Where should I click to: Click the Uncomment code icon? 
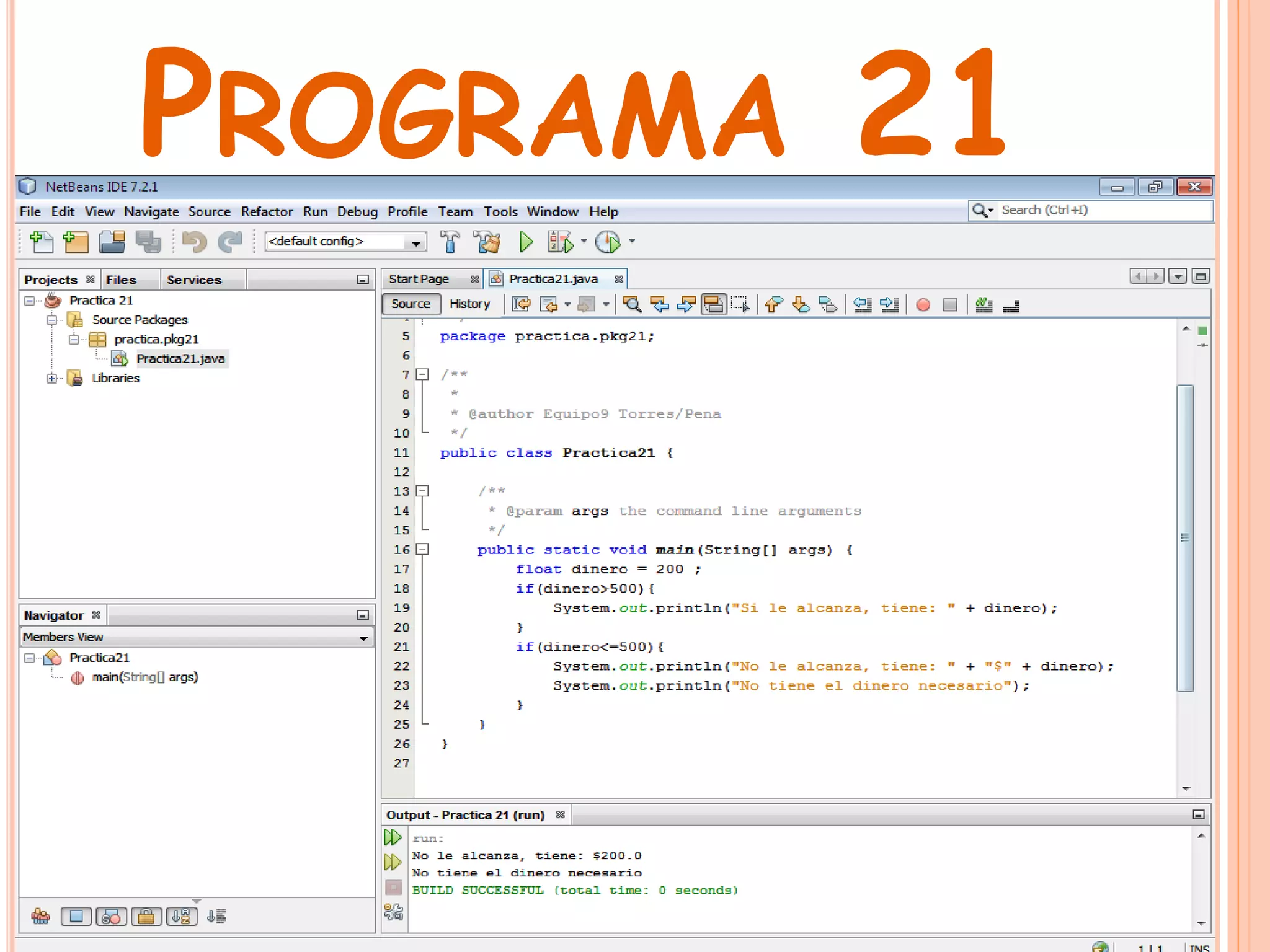[x=1011, y=306]
